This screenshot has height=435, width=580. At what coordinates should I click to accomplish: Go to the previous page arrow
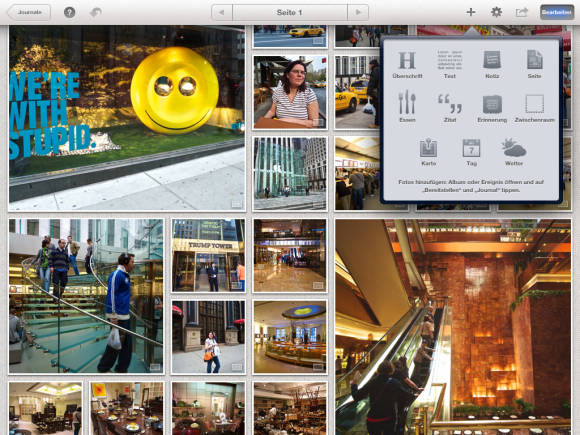222,12
